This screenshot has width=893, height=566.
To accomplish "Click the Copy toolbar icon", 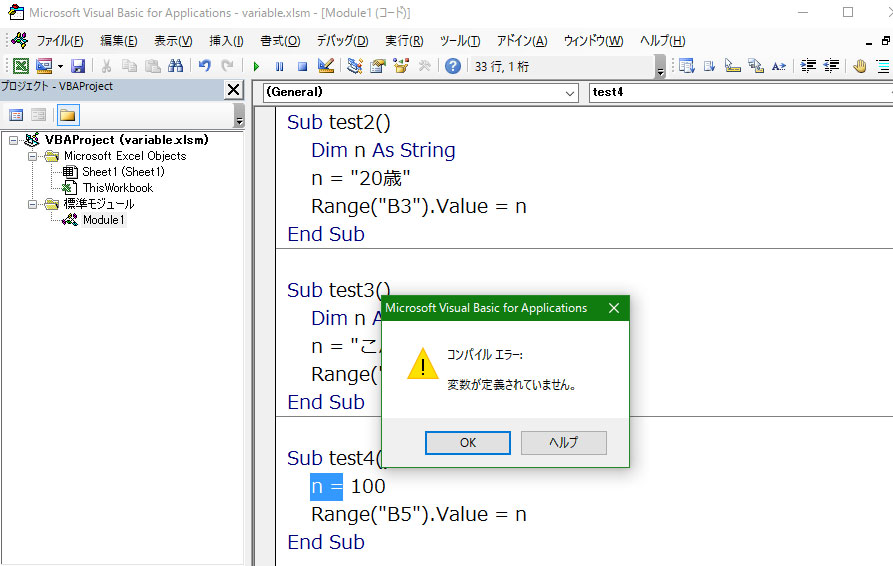I will pos(129,66).
